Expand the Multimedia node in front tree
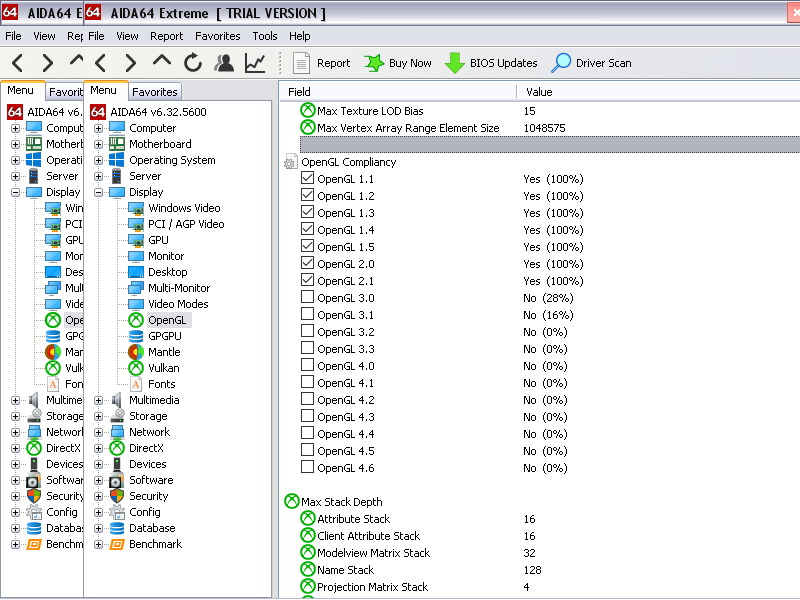Screen dimensions: 800x600 pyautogui.click(x=98, y=401)
